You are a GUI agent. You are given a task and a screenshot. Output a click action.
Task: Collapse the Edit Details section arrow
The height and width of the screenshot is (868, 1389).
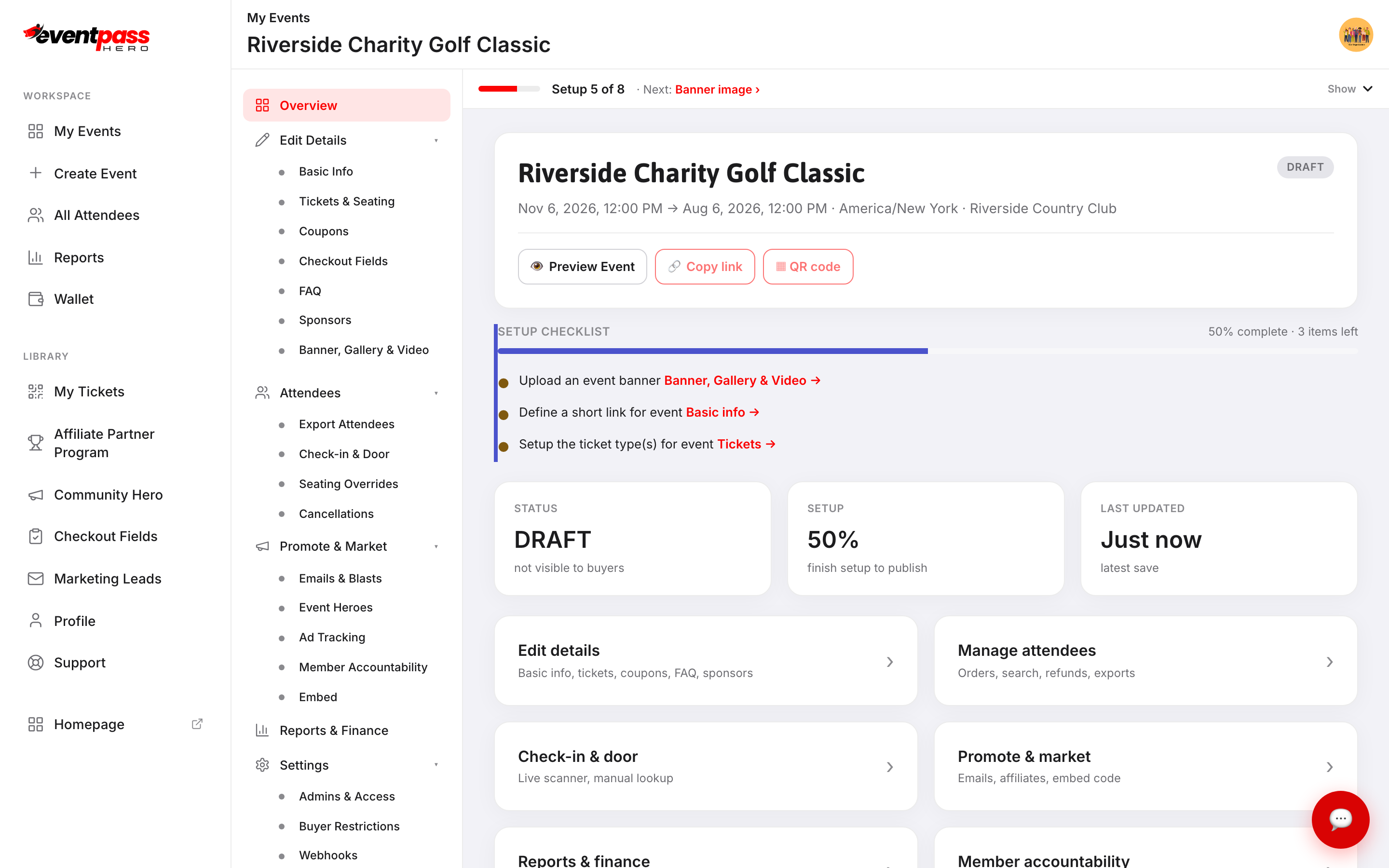tap(436, 141)
